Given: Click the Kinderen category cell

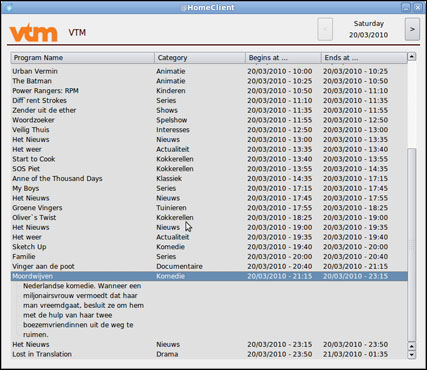Looking at the screenshot, I should (171, 91).
